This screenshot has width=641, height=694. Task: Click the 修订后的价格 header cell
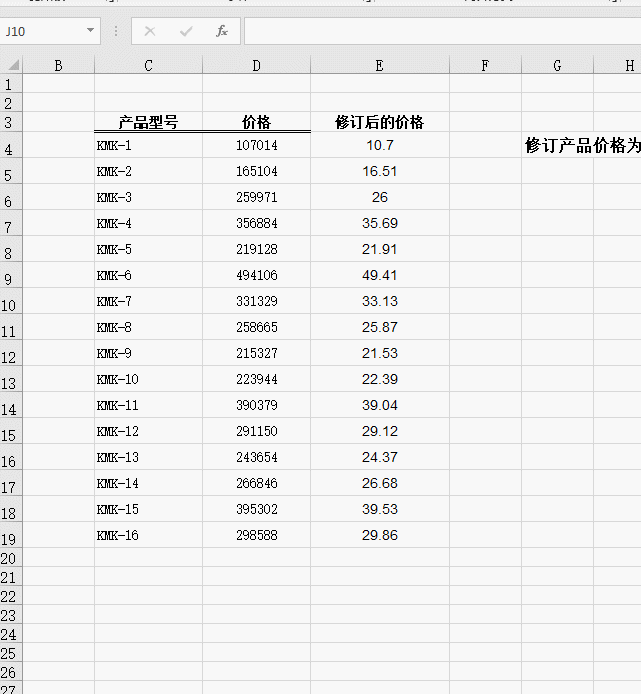click(x=380, y=122)
